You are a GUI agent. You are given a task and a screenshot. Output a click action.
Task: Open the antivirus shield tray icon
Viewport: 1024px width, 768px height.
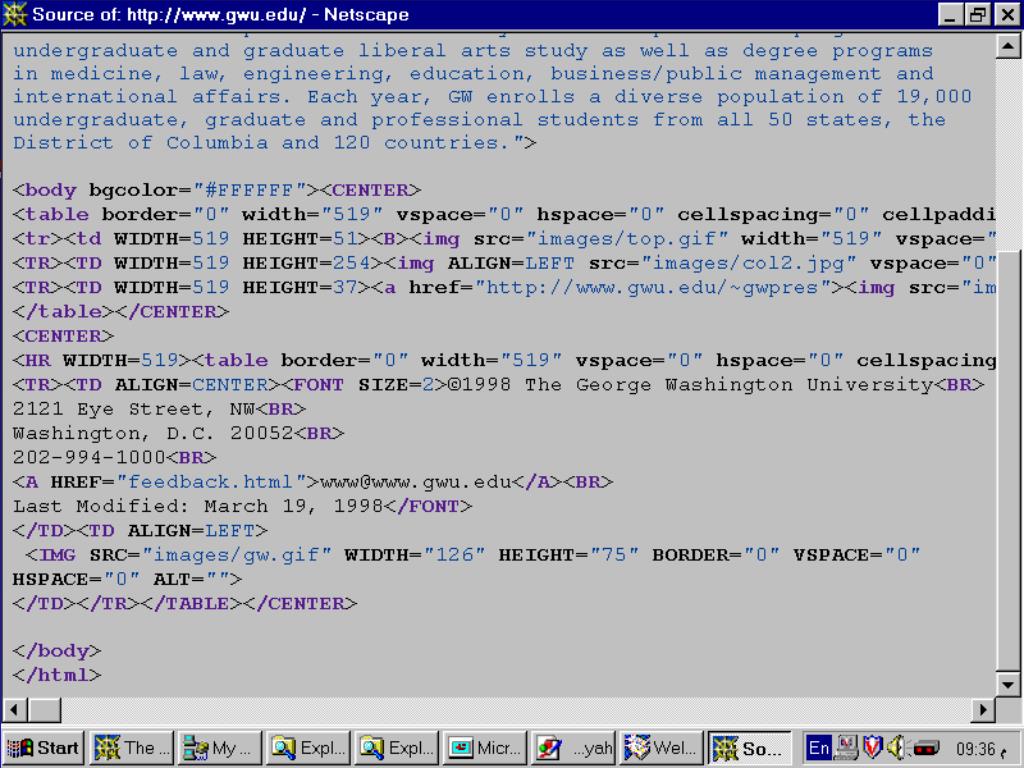873,747
